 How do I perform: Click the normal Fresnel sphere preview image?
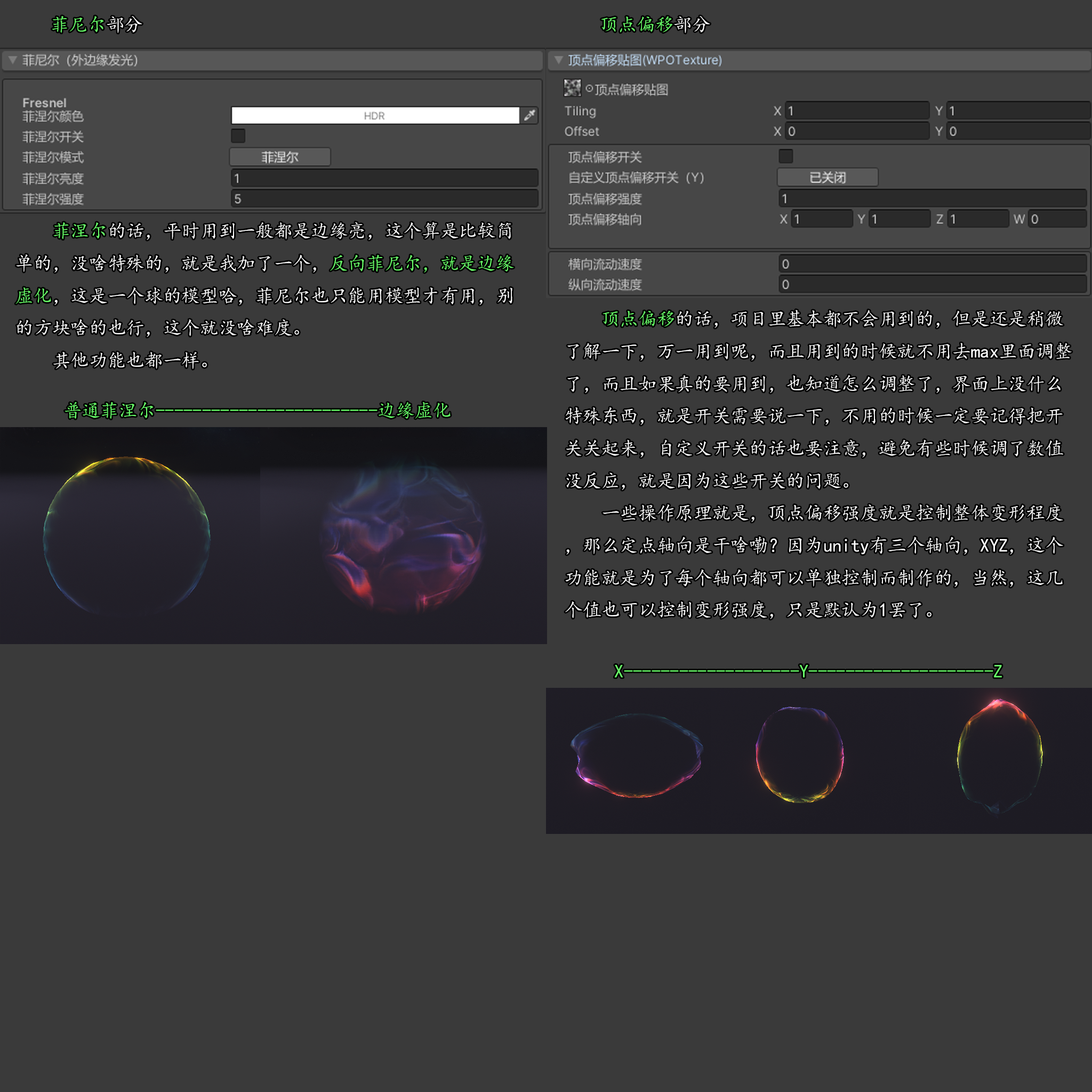[126, 535]
